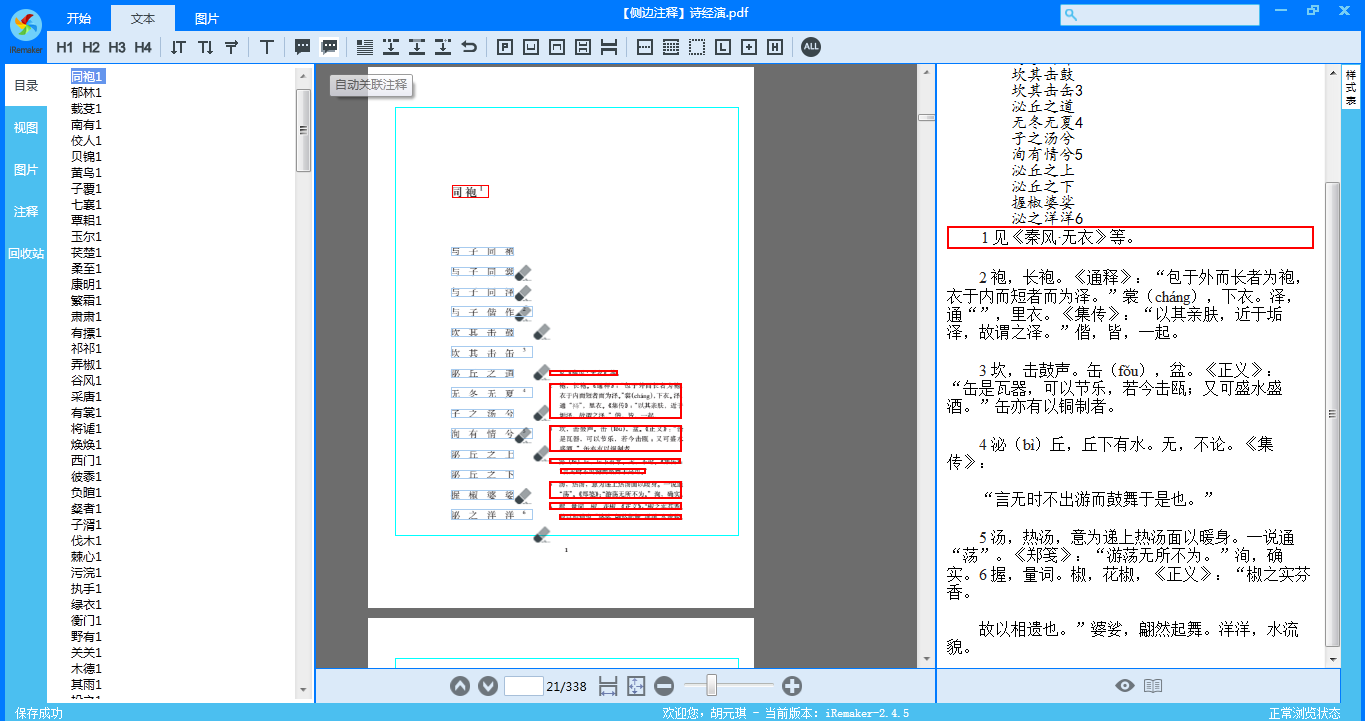Open the 回收站 sidebar panel
The width and height of the screenshot is (1365, 721).
26,254
